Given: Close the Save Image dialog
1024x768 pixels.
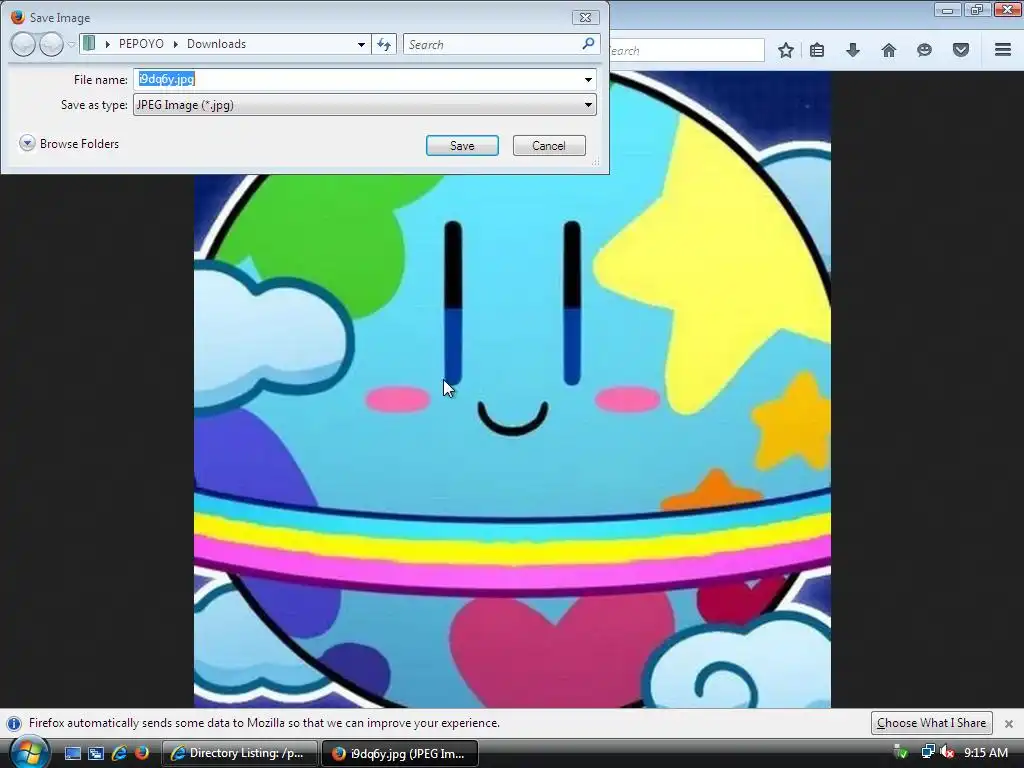Looking at the screenshot, I should (x=585, y=18).
